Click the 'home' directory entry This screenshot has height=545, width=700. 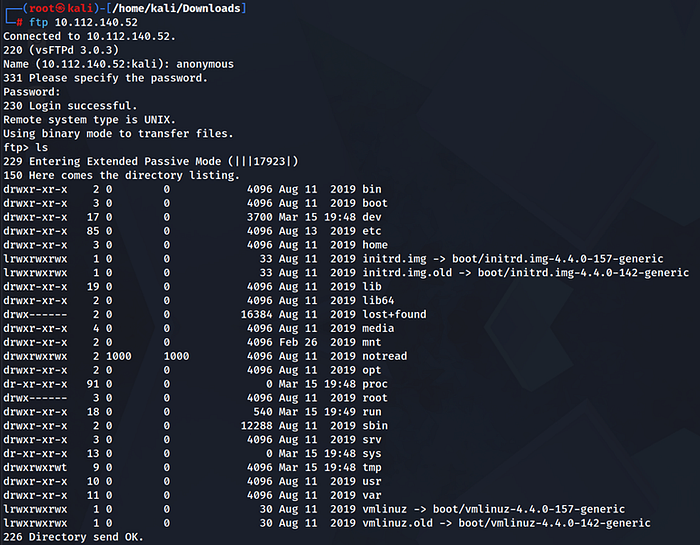375,245
